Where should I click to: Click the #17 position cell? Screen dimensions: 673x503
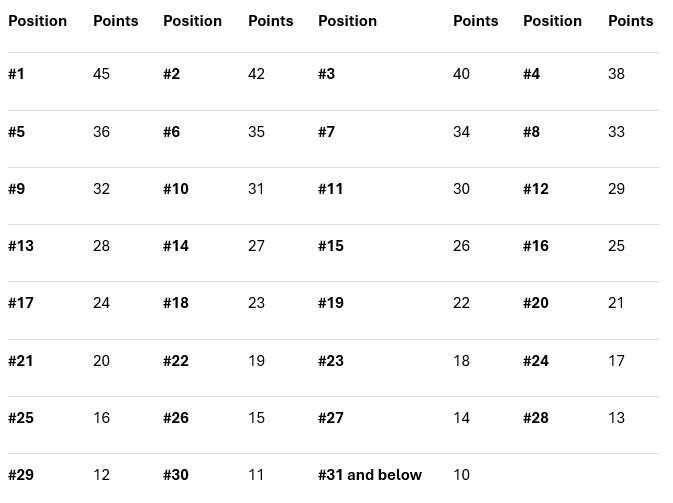click(20, 303)
